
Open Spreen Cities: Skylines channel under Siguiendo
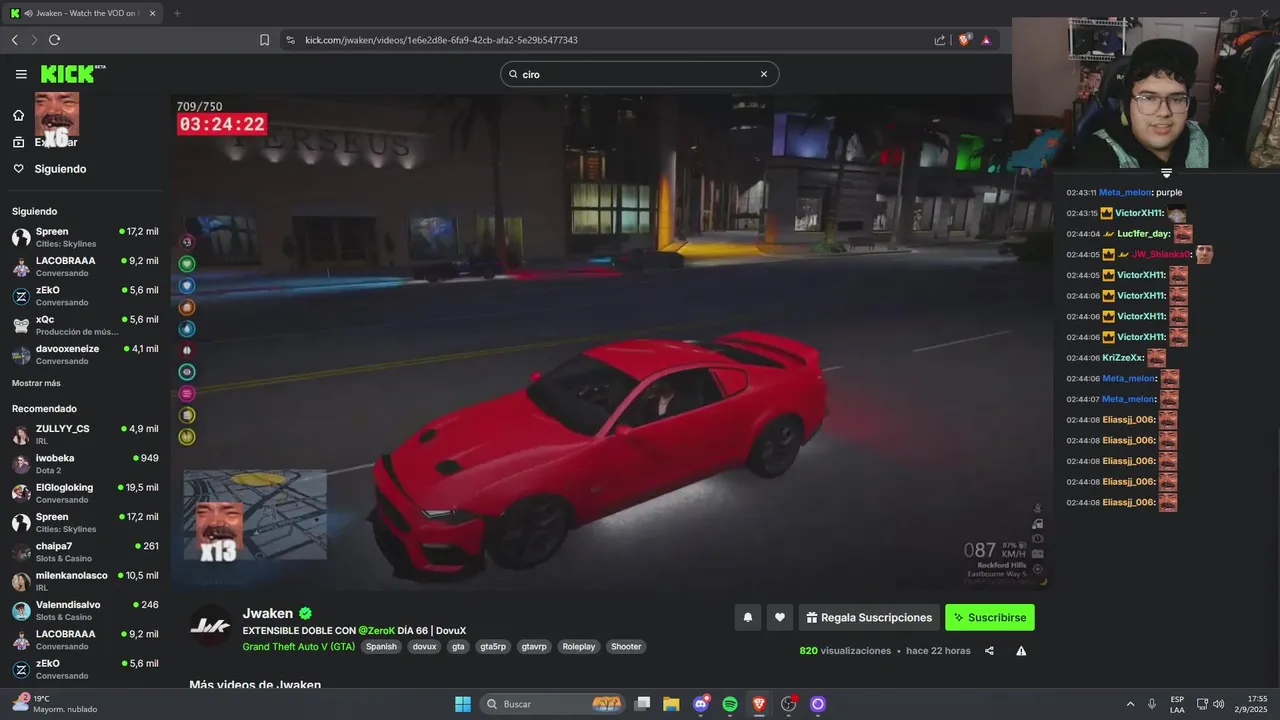pyautogui.click(x=85, y=237)
